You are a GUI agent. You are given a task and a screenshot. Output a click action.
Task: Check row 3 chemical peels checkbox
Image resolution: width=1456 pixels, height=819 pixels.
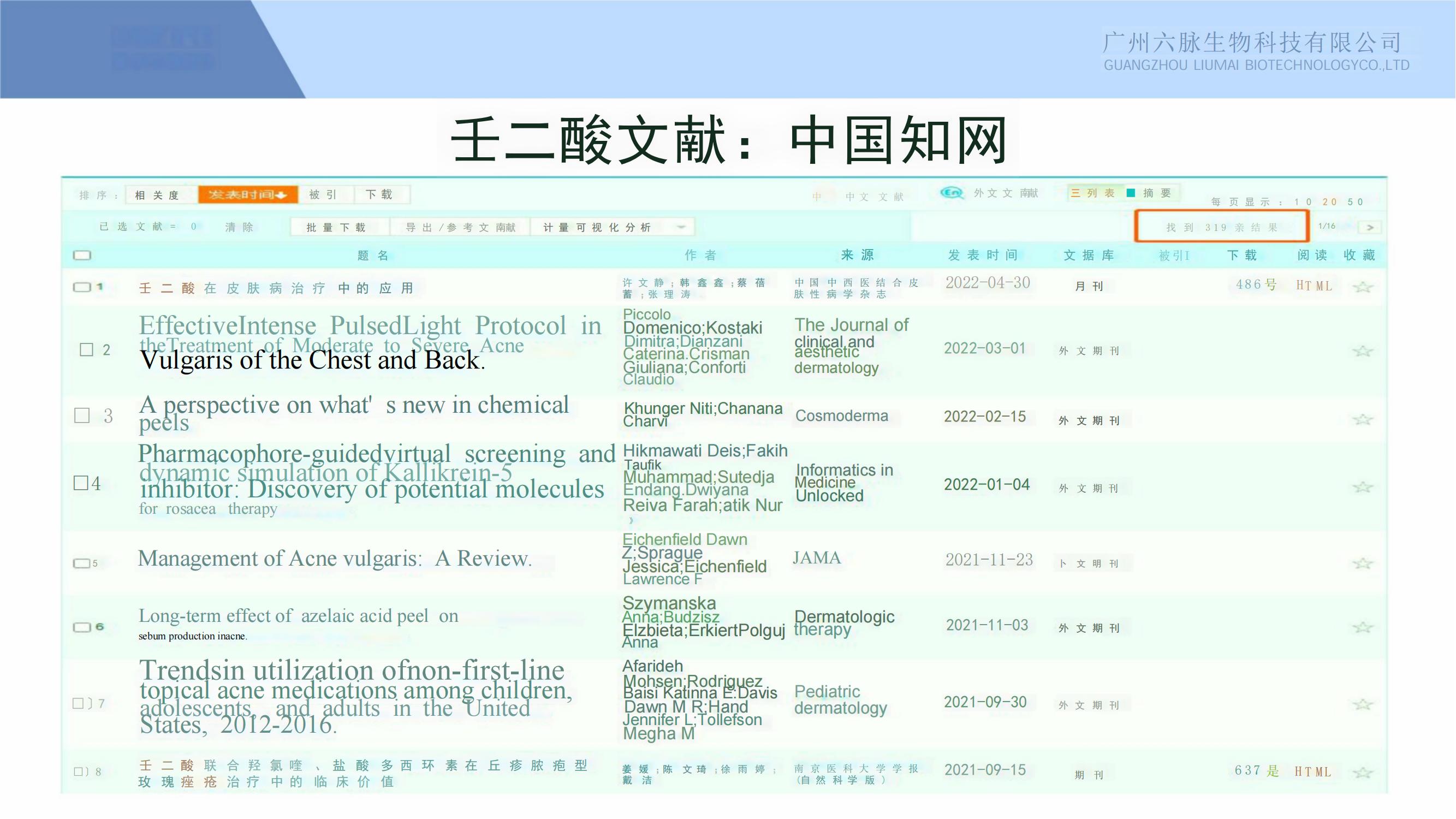pyautogui.click(x=82, y=416)
